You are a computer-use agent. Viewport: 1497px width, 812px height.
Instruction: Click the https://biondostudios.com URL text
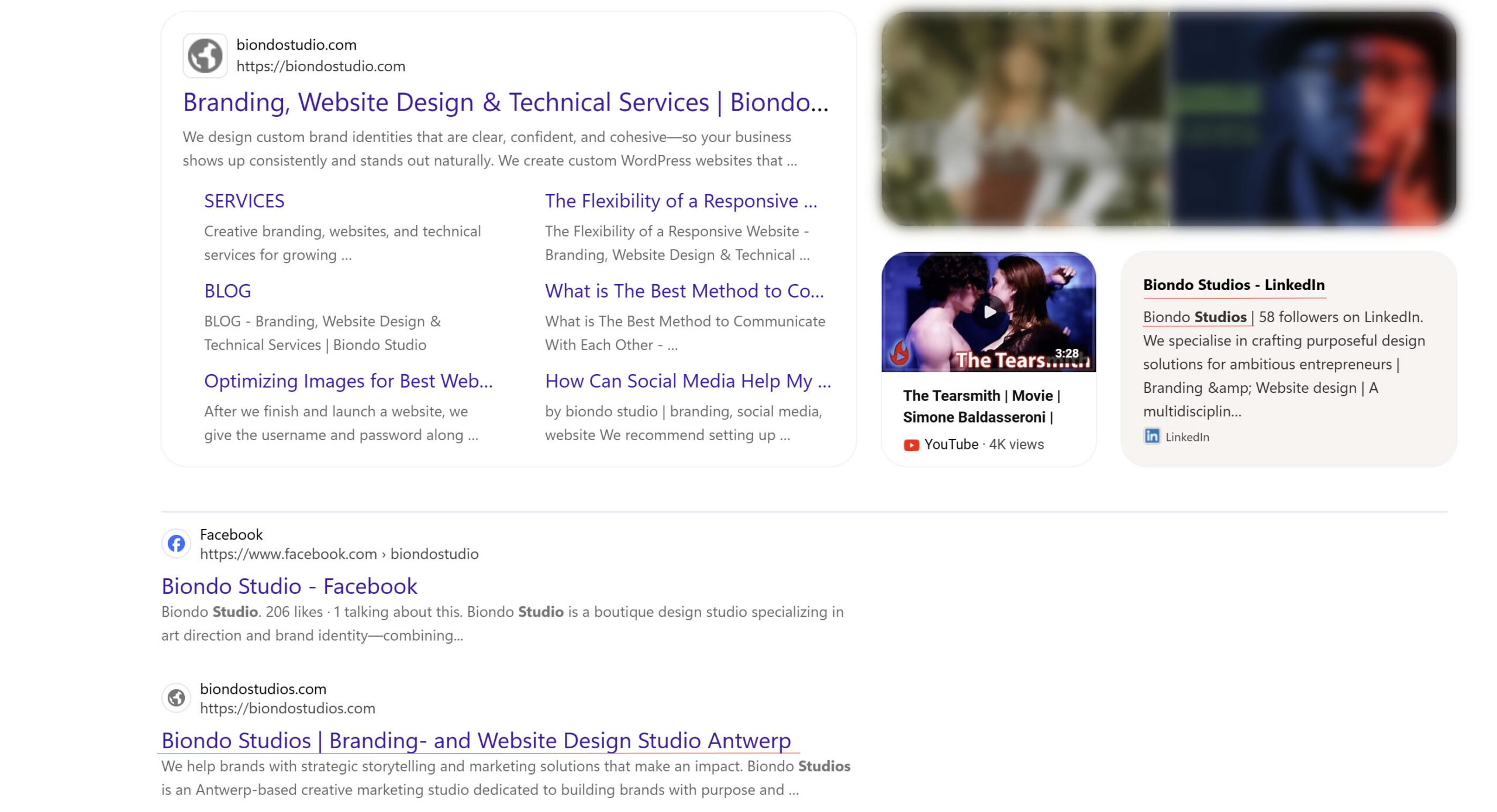(287, 709)
